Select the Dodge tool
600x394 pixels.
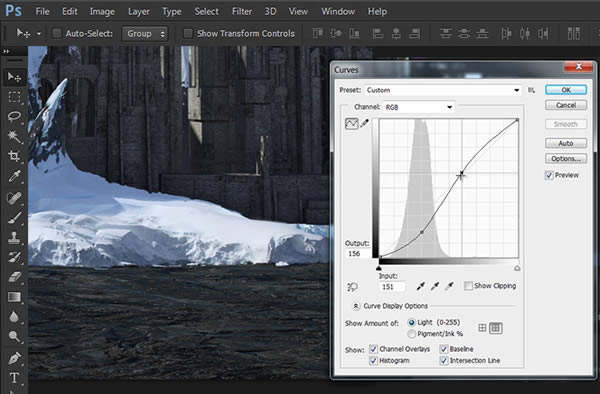(x=14, y=336)
